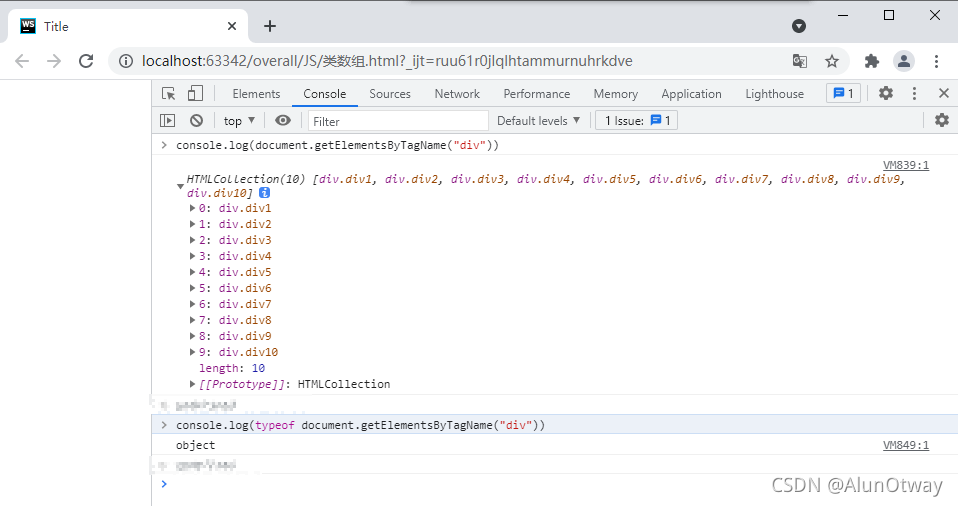Switch to the Sources tab

390,94
